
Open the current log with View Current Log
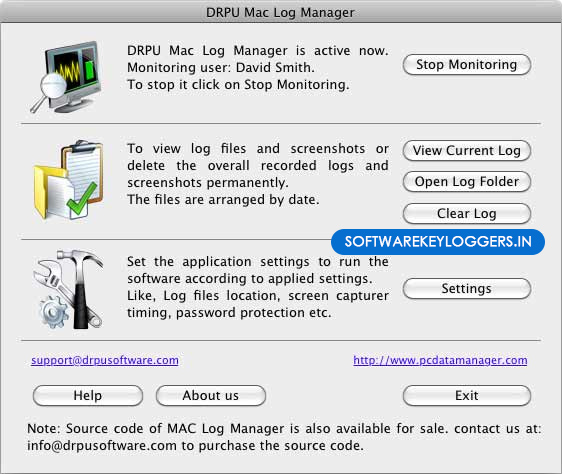467,151
